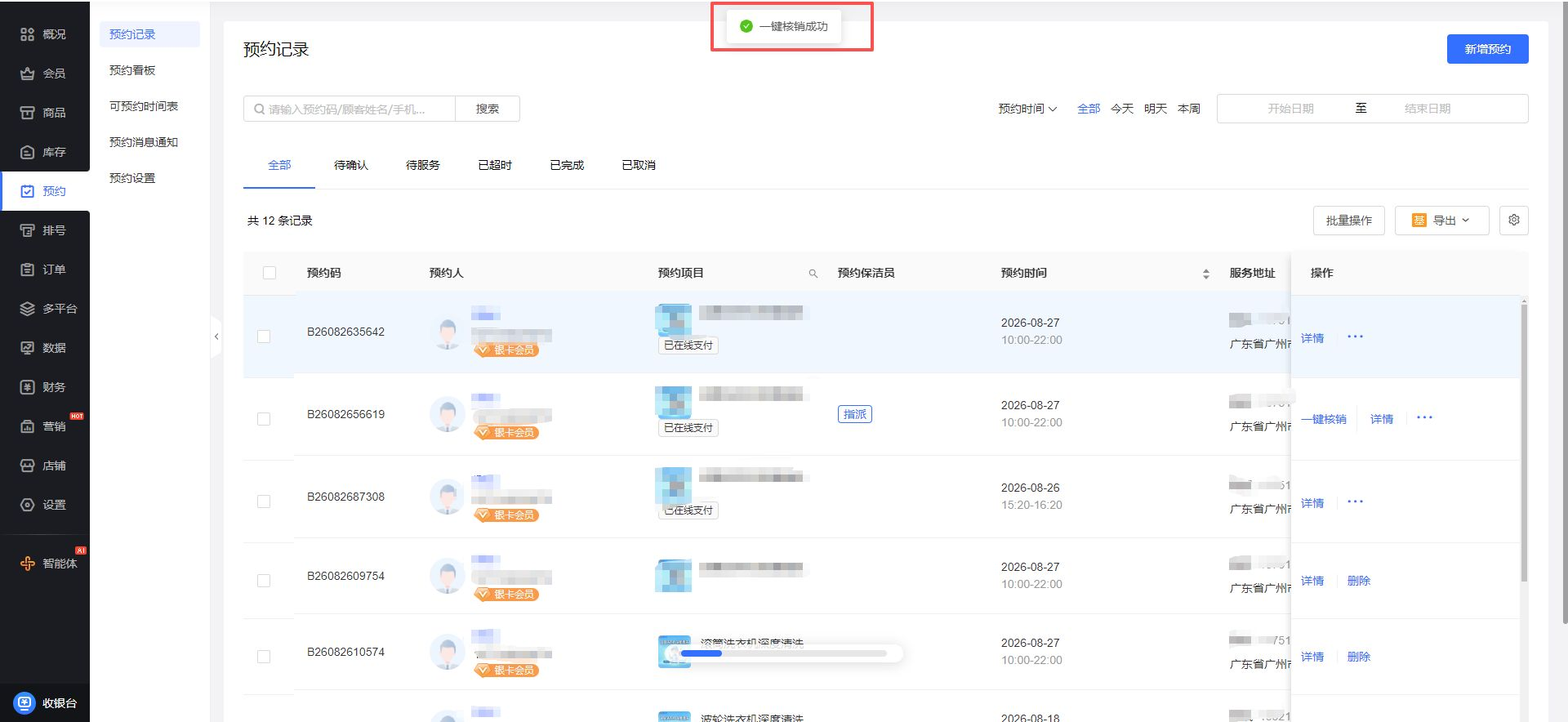Switch to the 已取消 tab
Viewport: 1568px width, 722px height.
click(x=639, y=165)
